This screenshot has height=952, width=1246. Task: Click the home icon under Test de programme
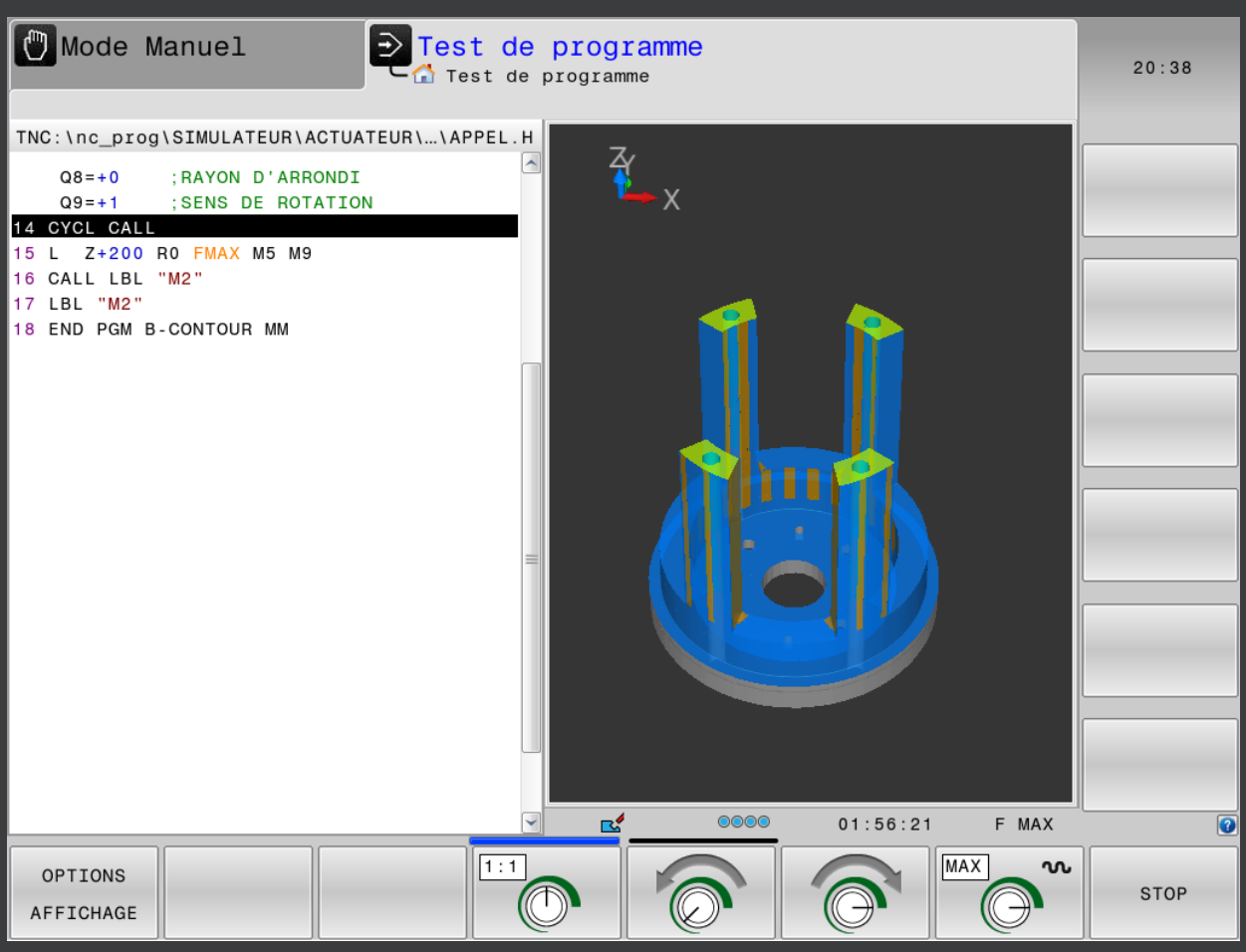pos(424,75)
